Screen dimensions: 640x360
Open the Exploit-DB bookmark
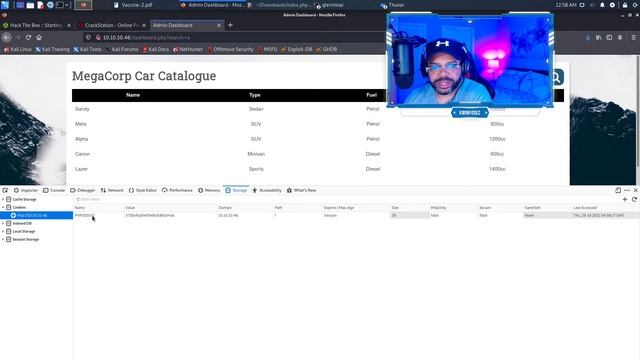297,49
